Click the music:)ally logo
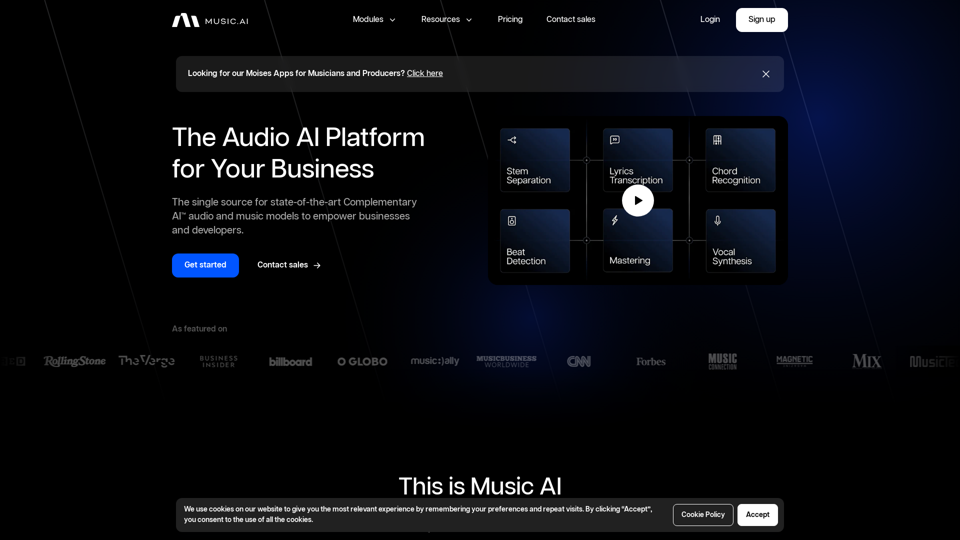This screenshot has height=540, width=960. pyautogui.click(x=435, y=361)
